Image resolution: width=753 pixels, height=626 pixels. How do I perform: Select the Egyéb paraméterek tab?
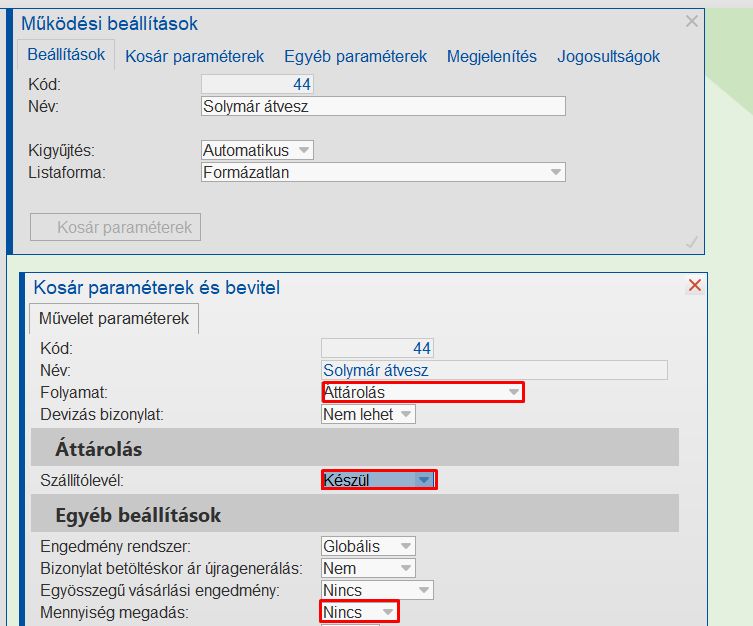[355, 57]
